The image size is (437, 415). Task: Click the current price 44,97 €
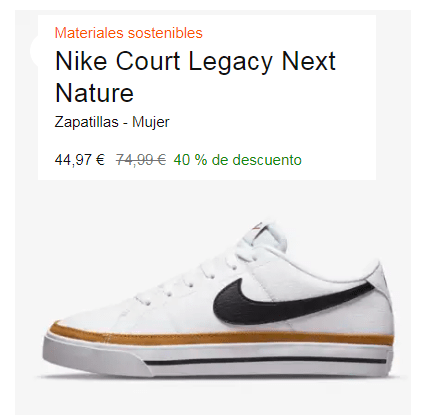coord(80,160)
